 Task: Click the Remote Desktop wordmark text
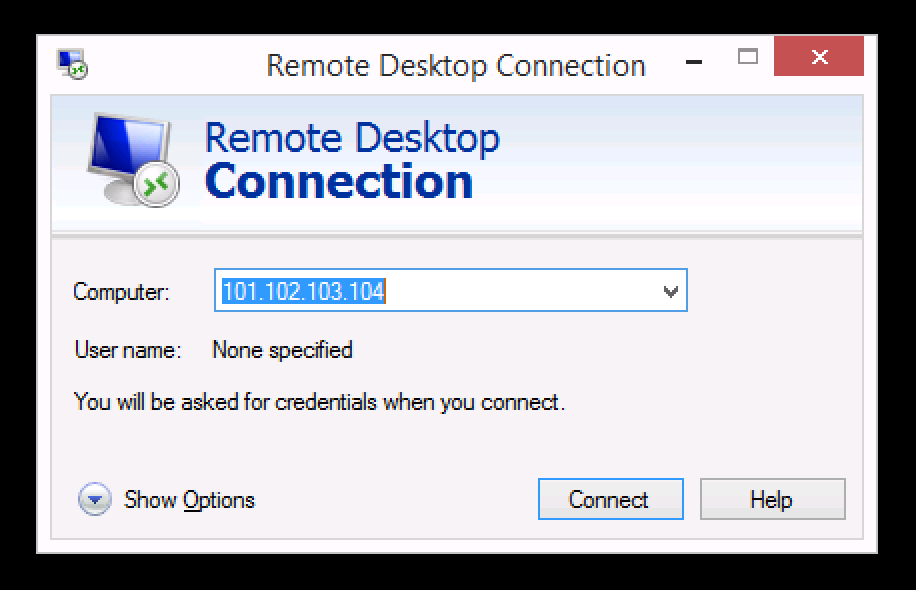[x=352, y=138]
